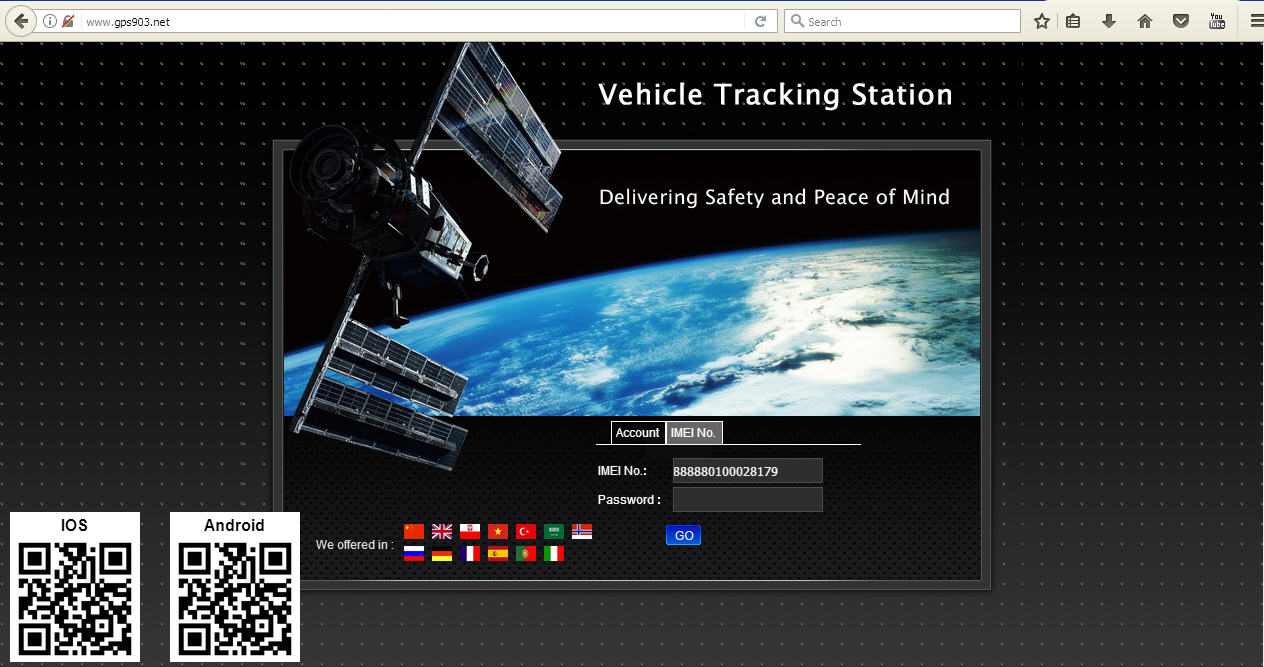Screen dimensions: 1264x667
Task: Click the browser Search box
Action: click(902, 21)
